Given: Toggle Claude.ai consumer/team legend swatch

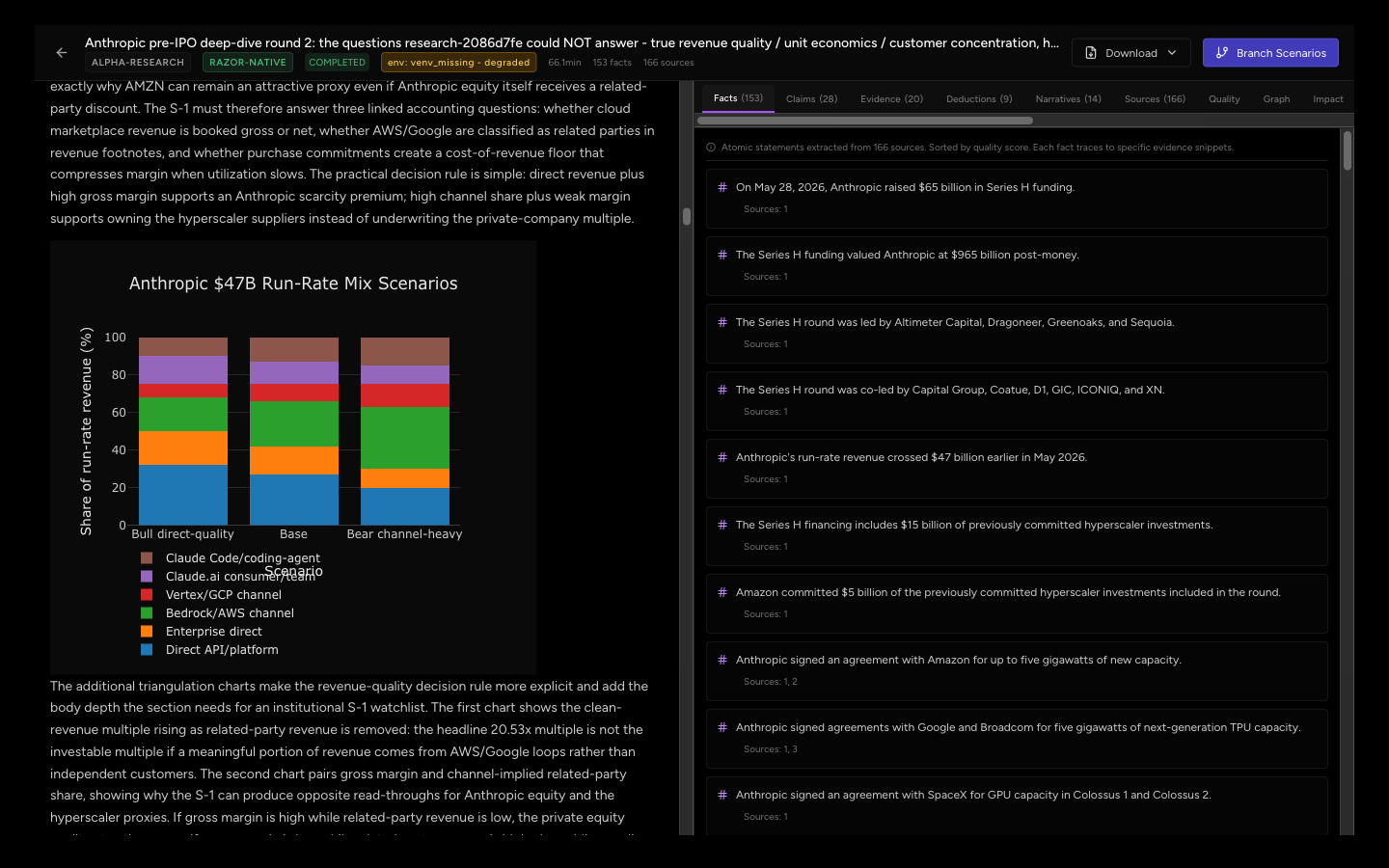Looking at the screenshot, I should [x=147, y=577].
